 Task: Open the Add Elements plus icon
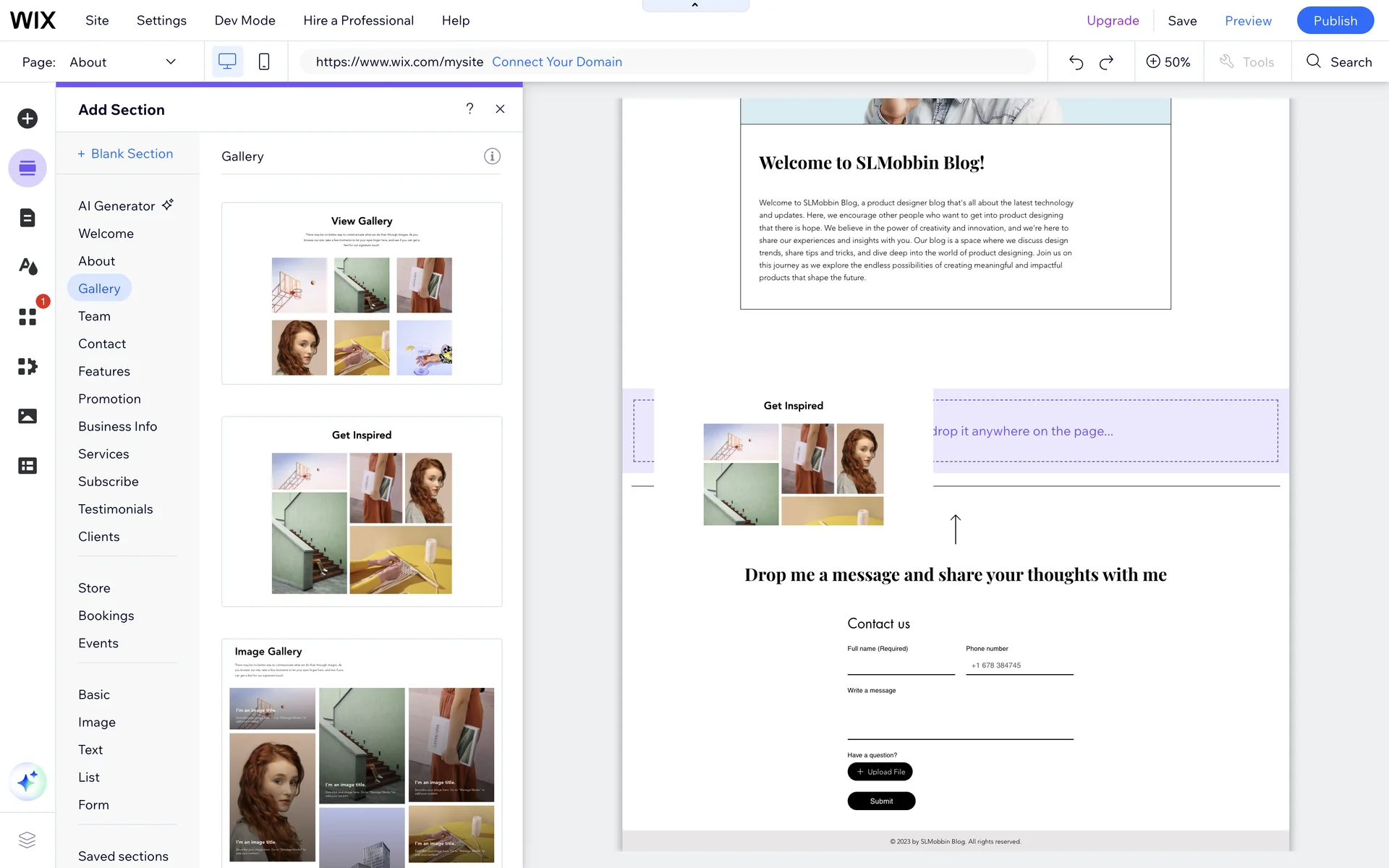coord(27,119)
